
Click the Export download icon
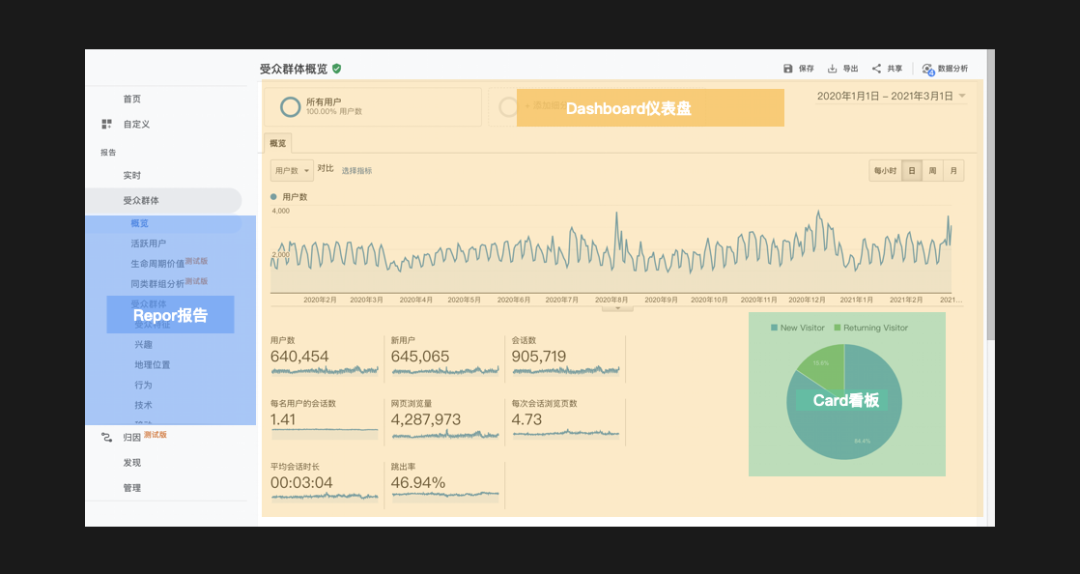(832, 68)
